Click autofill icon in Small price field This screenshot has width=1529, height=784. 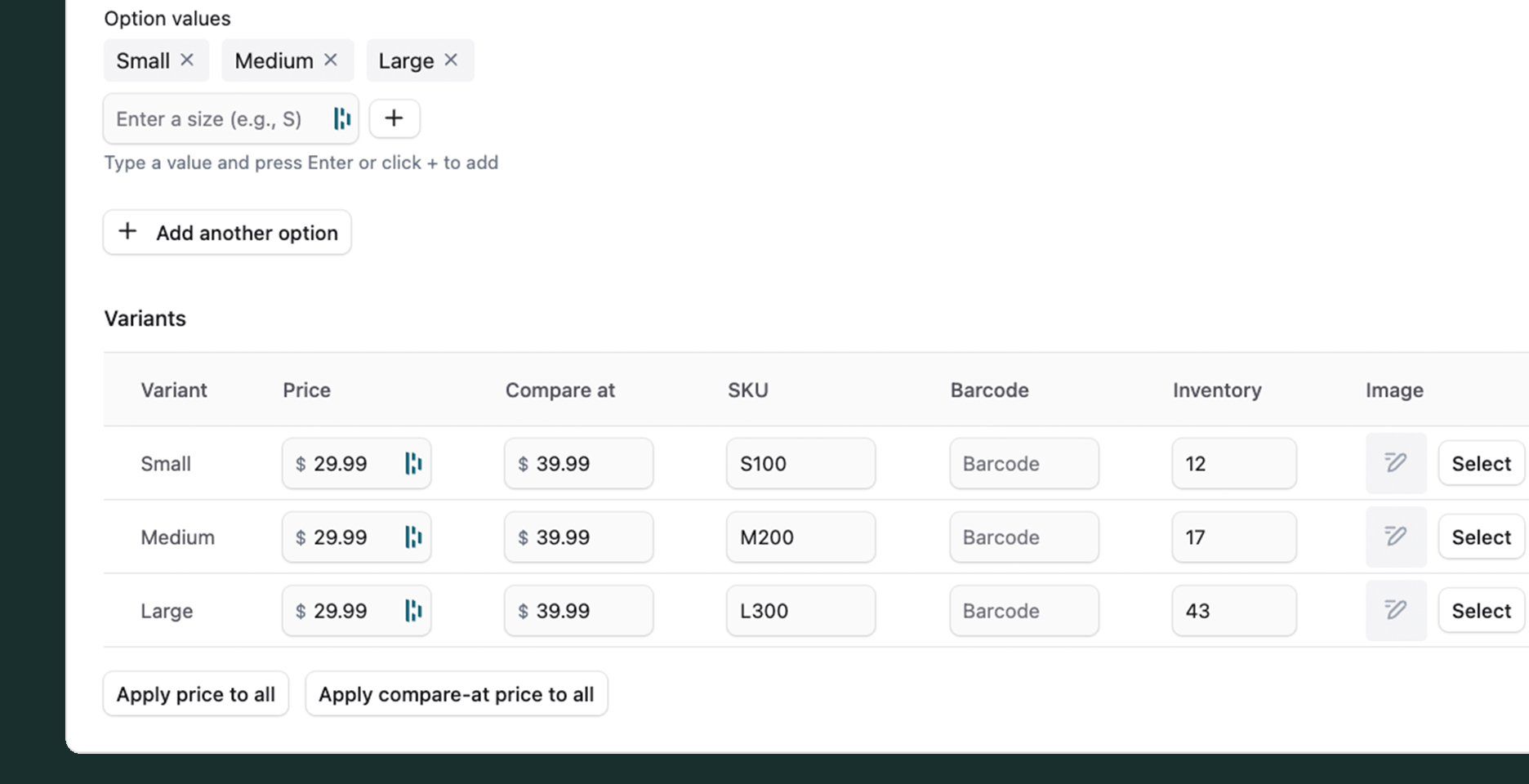[x=413, y=464]
